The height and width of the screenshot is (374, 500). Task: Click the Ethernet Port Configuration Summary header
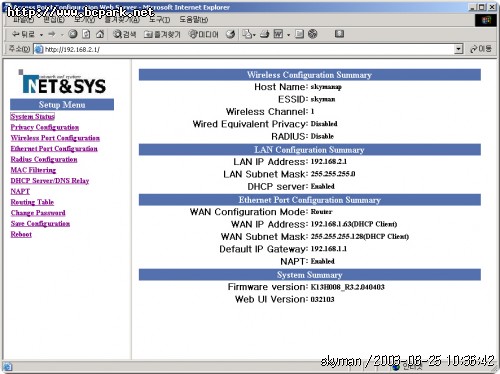tap(310, 200)
